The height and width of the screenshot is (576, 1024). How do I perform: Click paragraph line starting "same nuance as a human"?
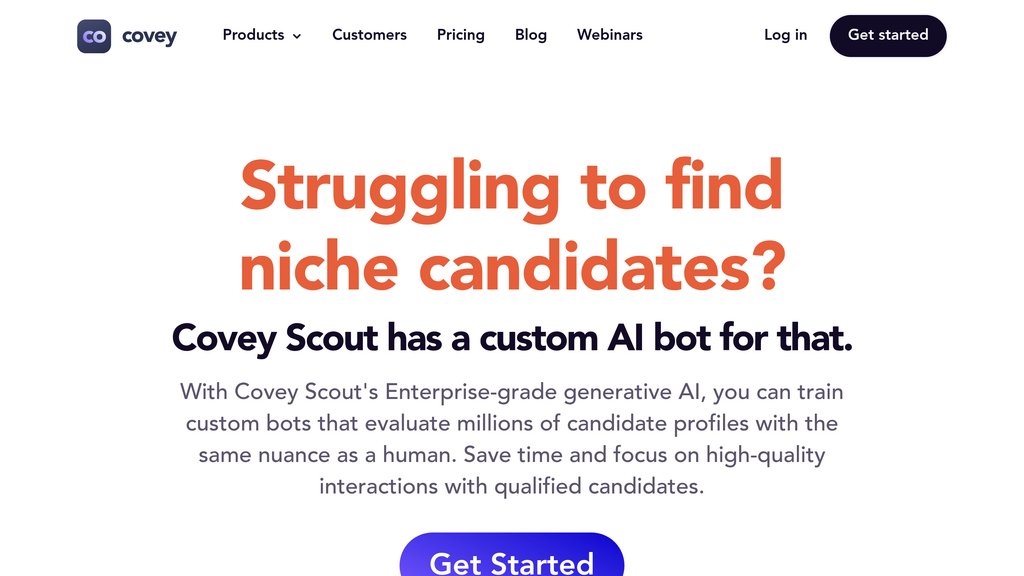(x=512, y=455)
